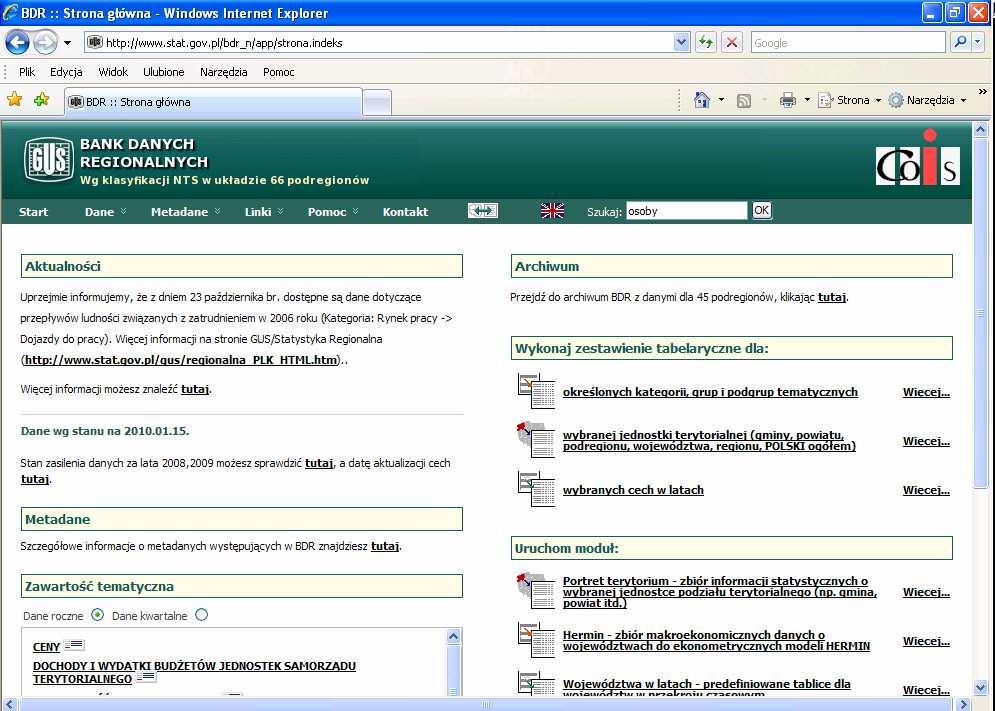Click the COIS logo
Screen dimensions: 995x711
click(918, 159)
